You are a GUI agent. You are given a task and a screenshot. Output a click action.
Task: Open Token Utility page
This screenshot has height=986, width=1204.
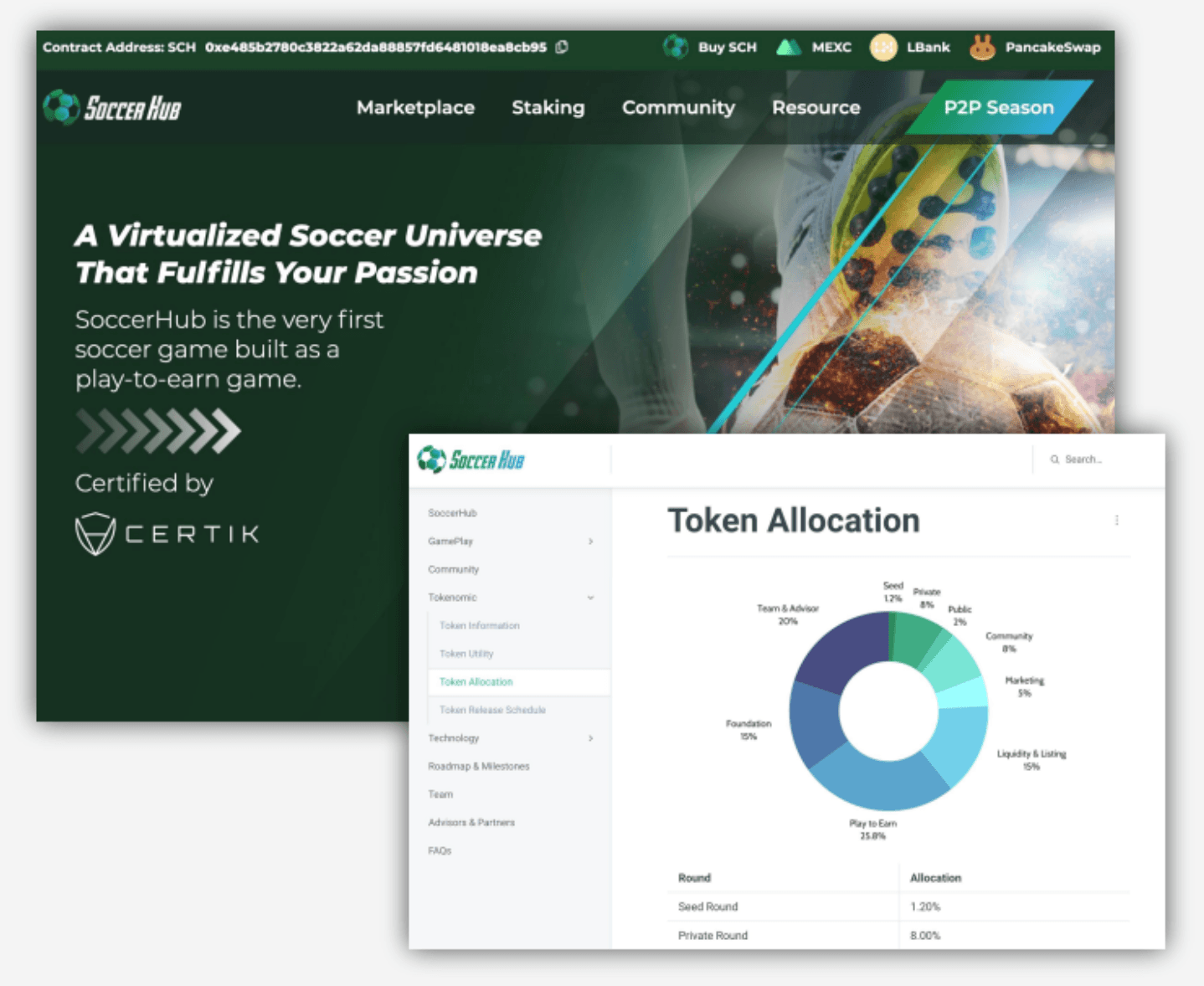click(x=466, y=654)
